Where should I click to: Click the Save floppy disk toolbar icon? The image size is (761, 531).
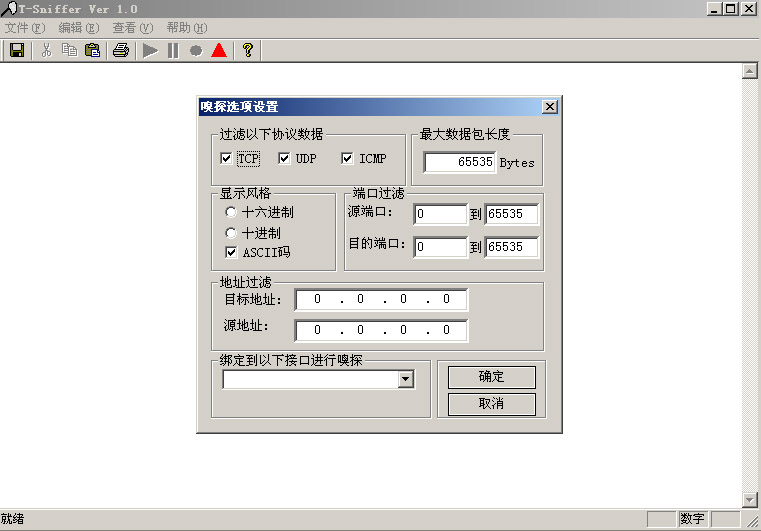pos(17,50)
